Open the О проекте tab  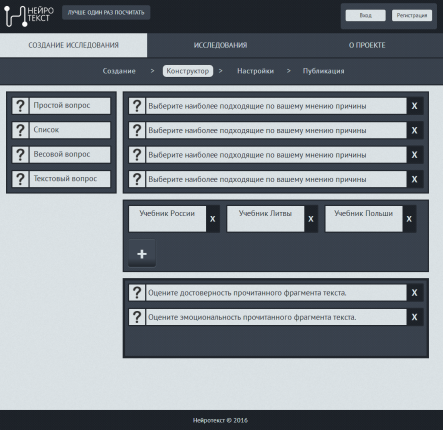click(x=367, y=45)
